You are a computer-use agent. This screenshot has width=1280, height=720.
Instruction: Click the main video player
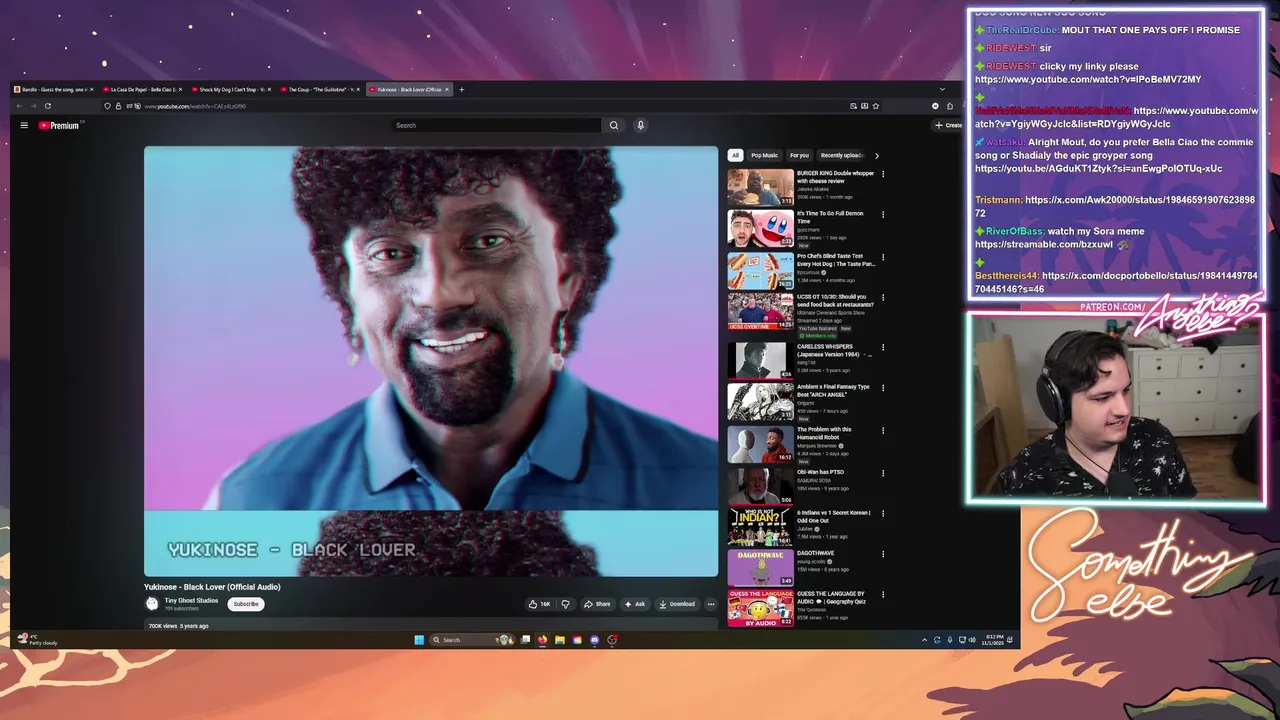coord(431,362)
